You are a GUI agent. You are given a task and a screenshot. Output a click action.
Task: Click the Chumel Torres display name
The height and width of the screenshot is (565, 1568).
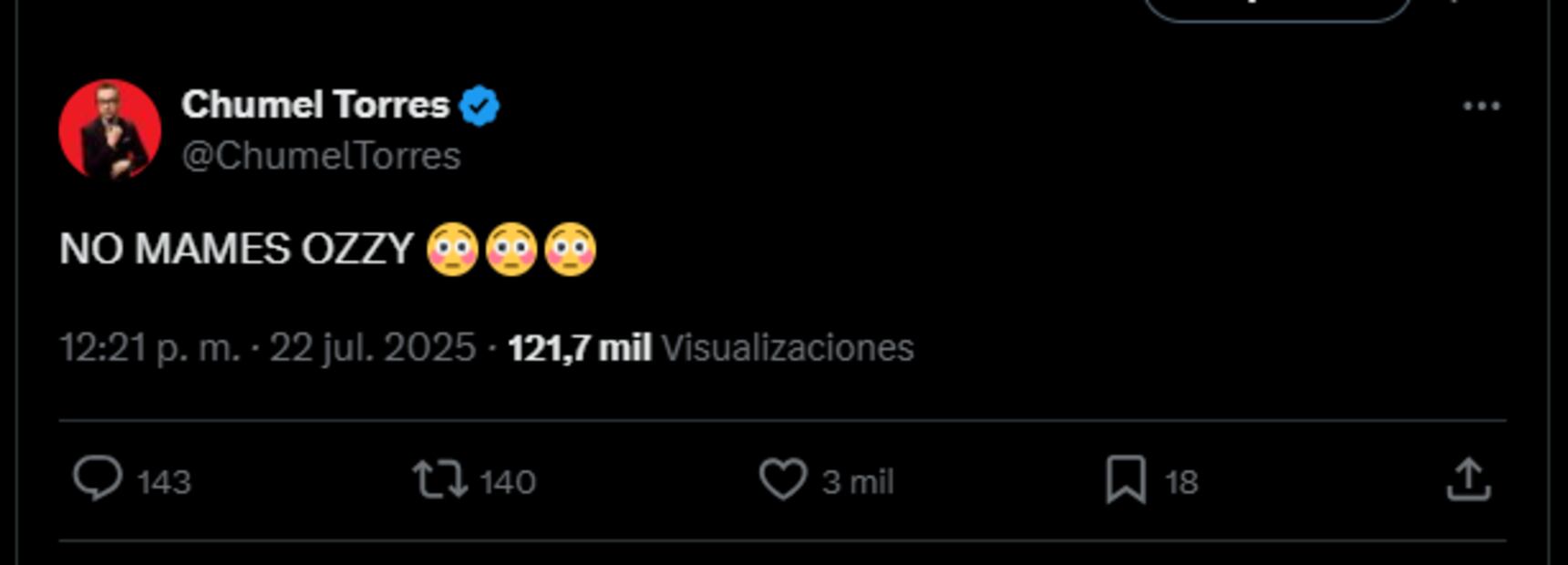[315, 105]
